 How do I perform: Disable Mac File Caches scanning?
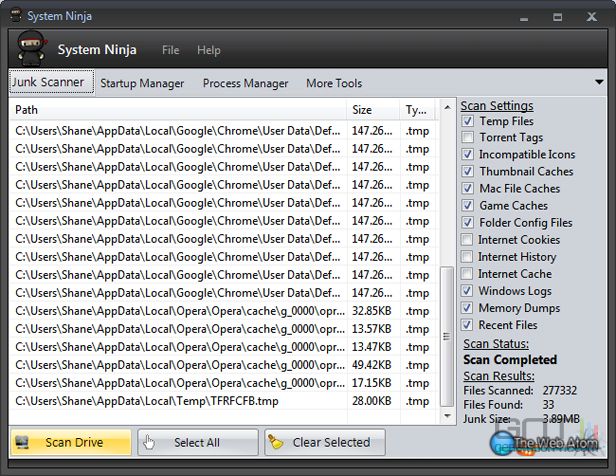coord(468,189)
